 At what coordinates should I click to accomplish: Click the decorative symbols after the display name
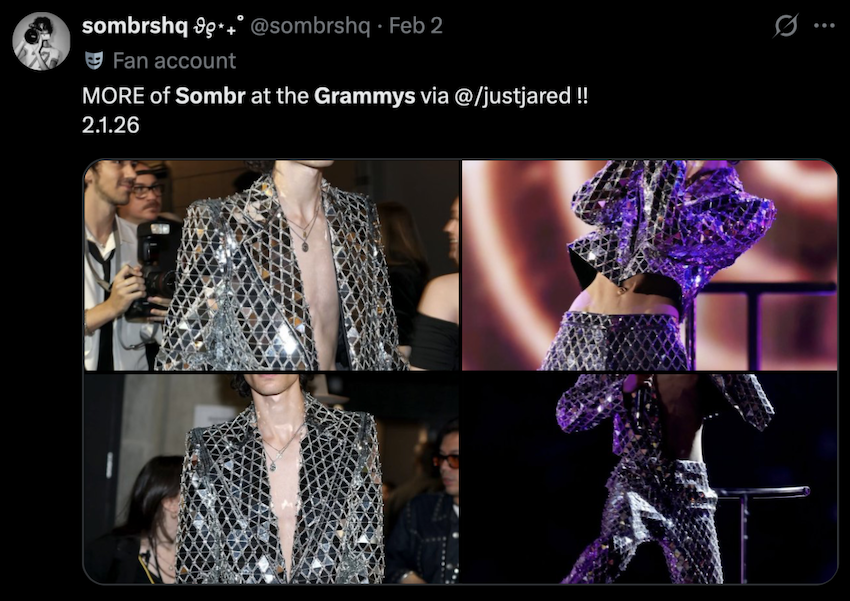pos(218,25)
